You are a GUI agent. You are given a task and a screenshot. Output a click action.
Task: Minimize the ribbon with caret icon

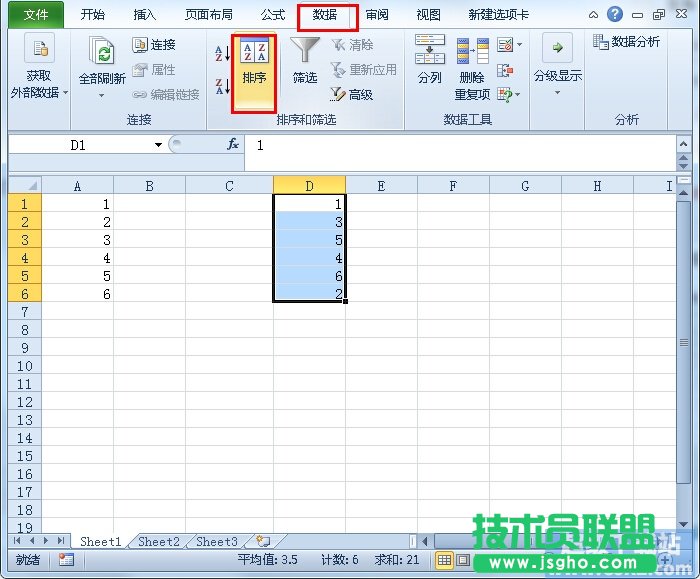(593, 15)
